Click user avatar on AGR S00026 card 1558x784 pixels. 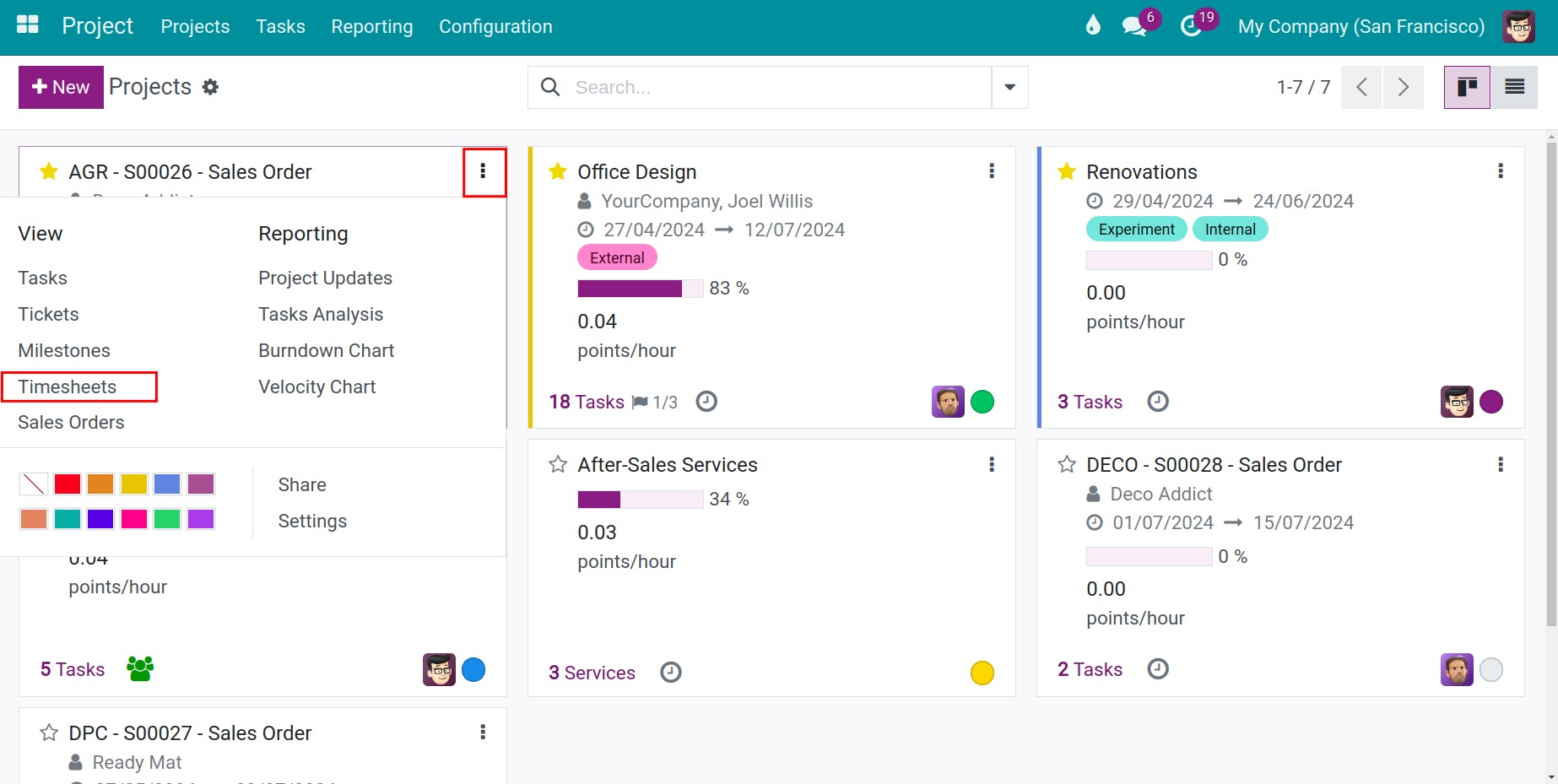coord(439,669)
